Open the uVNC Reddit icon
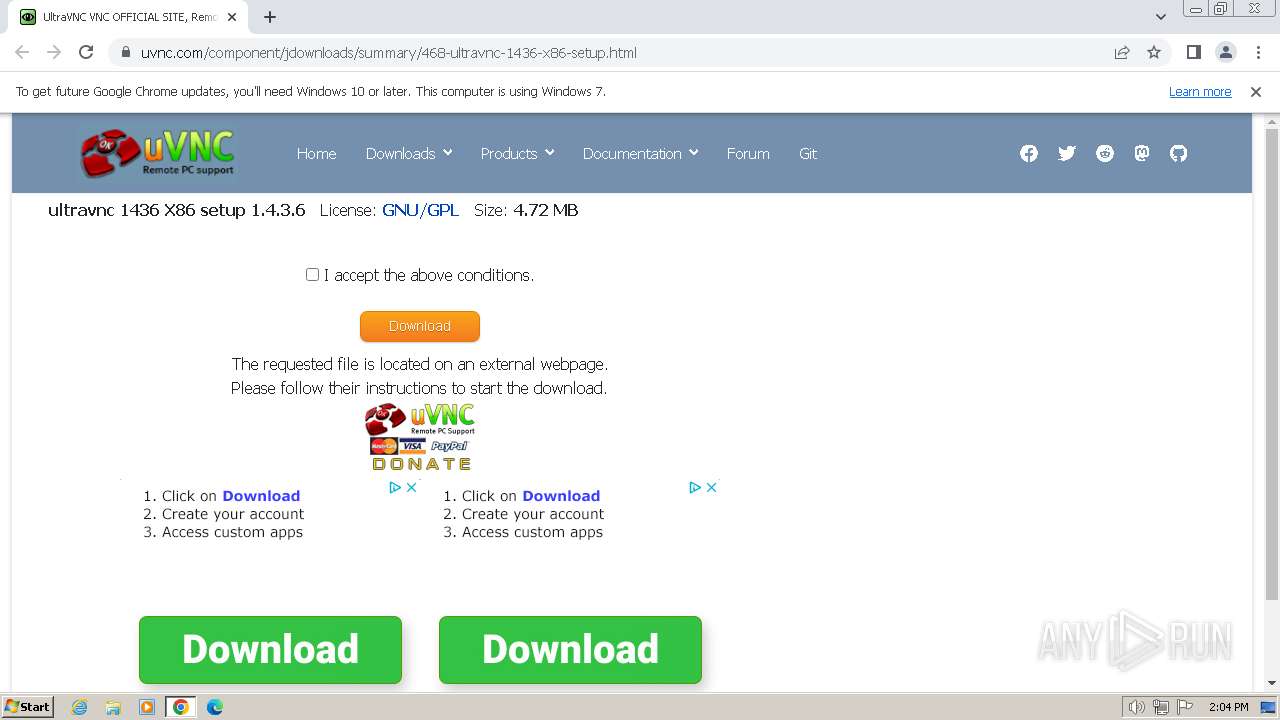 (1105, 153)
